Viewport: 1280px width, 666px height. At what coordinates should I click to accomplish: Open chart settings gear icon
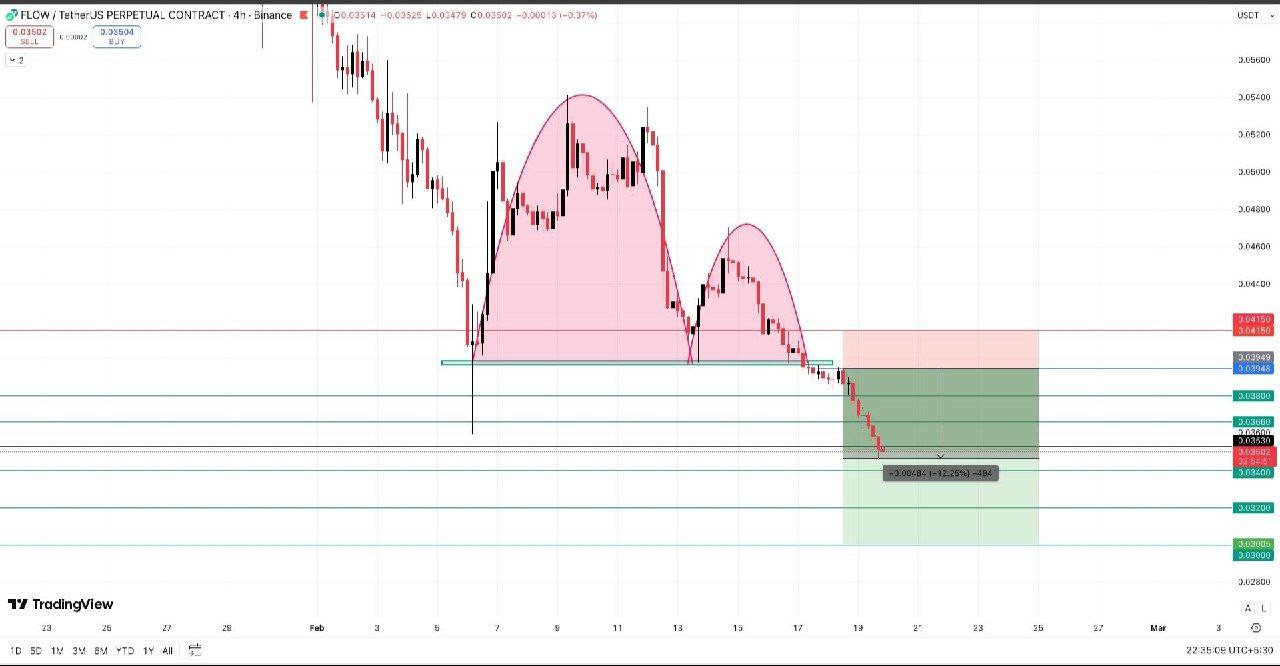coord(1255,628)
